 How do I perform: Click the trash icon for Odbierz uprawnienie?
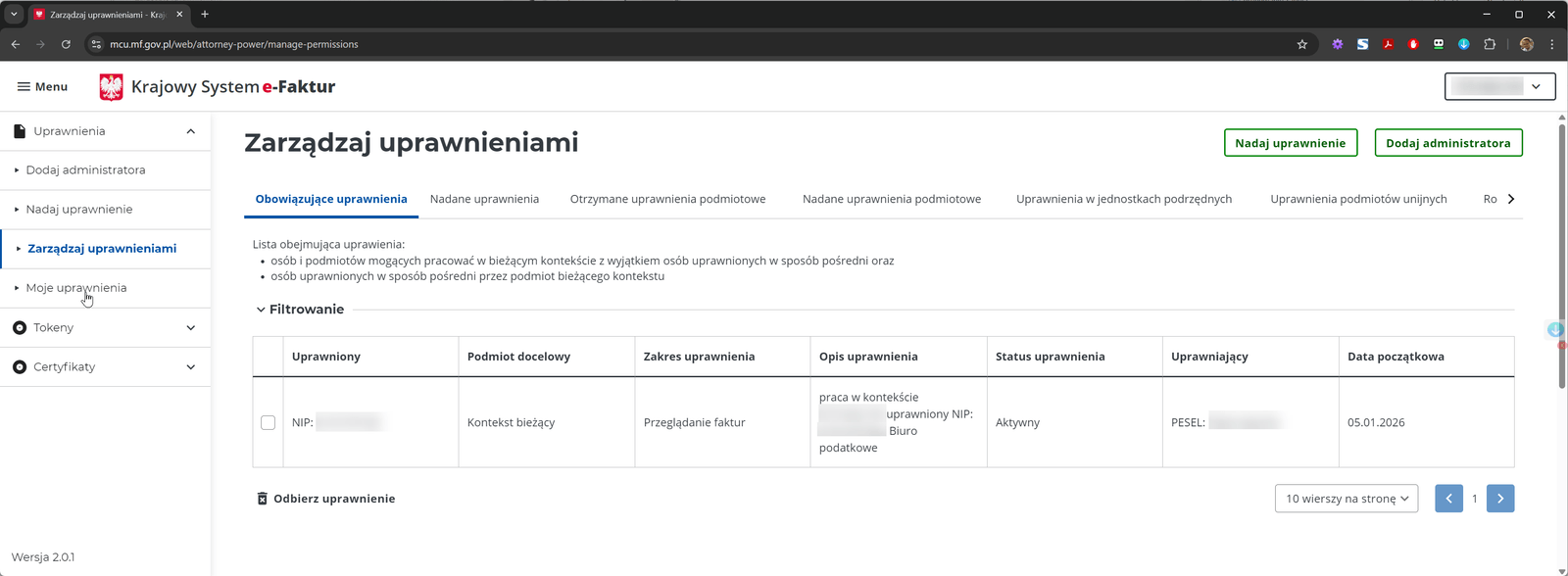262,499
